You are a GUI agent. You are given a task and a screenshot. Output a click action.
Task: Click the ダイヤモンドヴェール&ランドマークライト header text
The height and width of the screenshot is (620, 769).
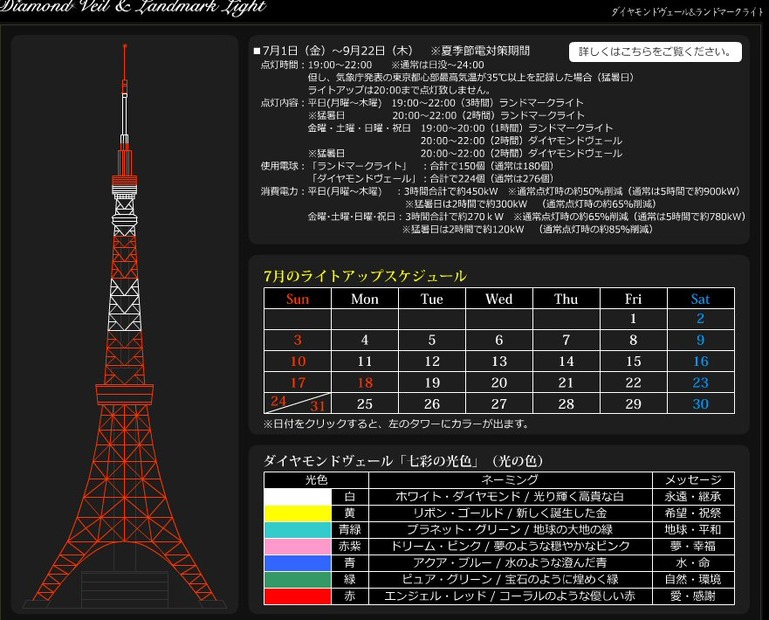point(687,12)
